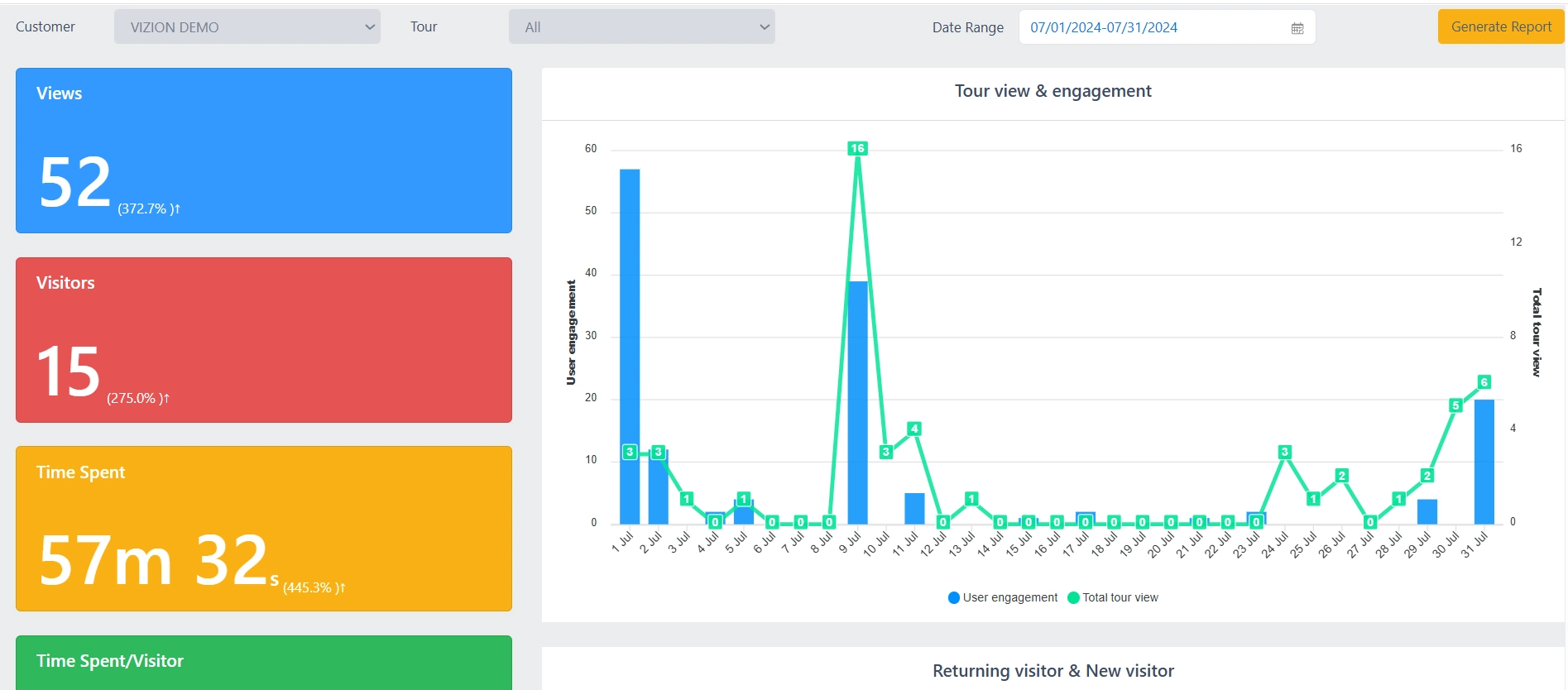Click the "52" views count
Image resolution: width=1568 pixels, height=690 pixels.
pos(74,182)
